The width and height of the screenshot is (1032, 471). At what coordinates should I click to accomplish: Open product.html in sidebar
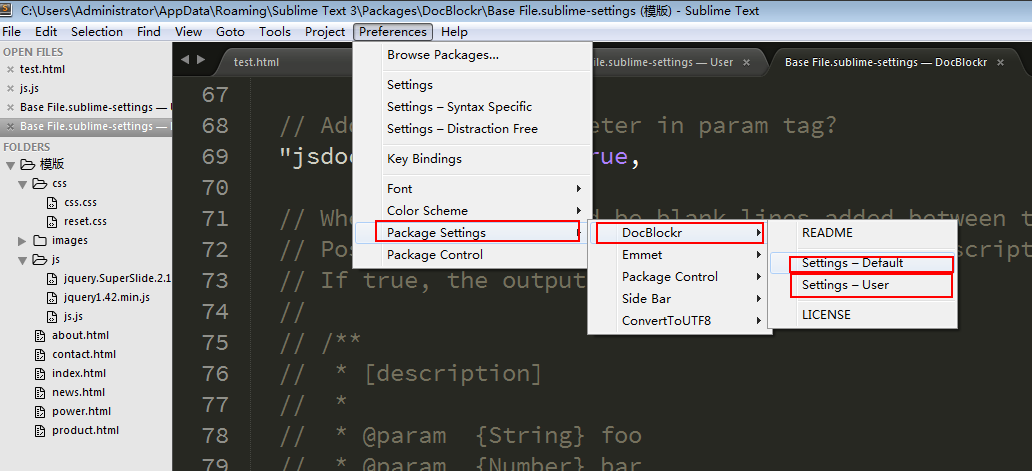(x=86, y=431)
